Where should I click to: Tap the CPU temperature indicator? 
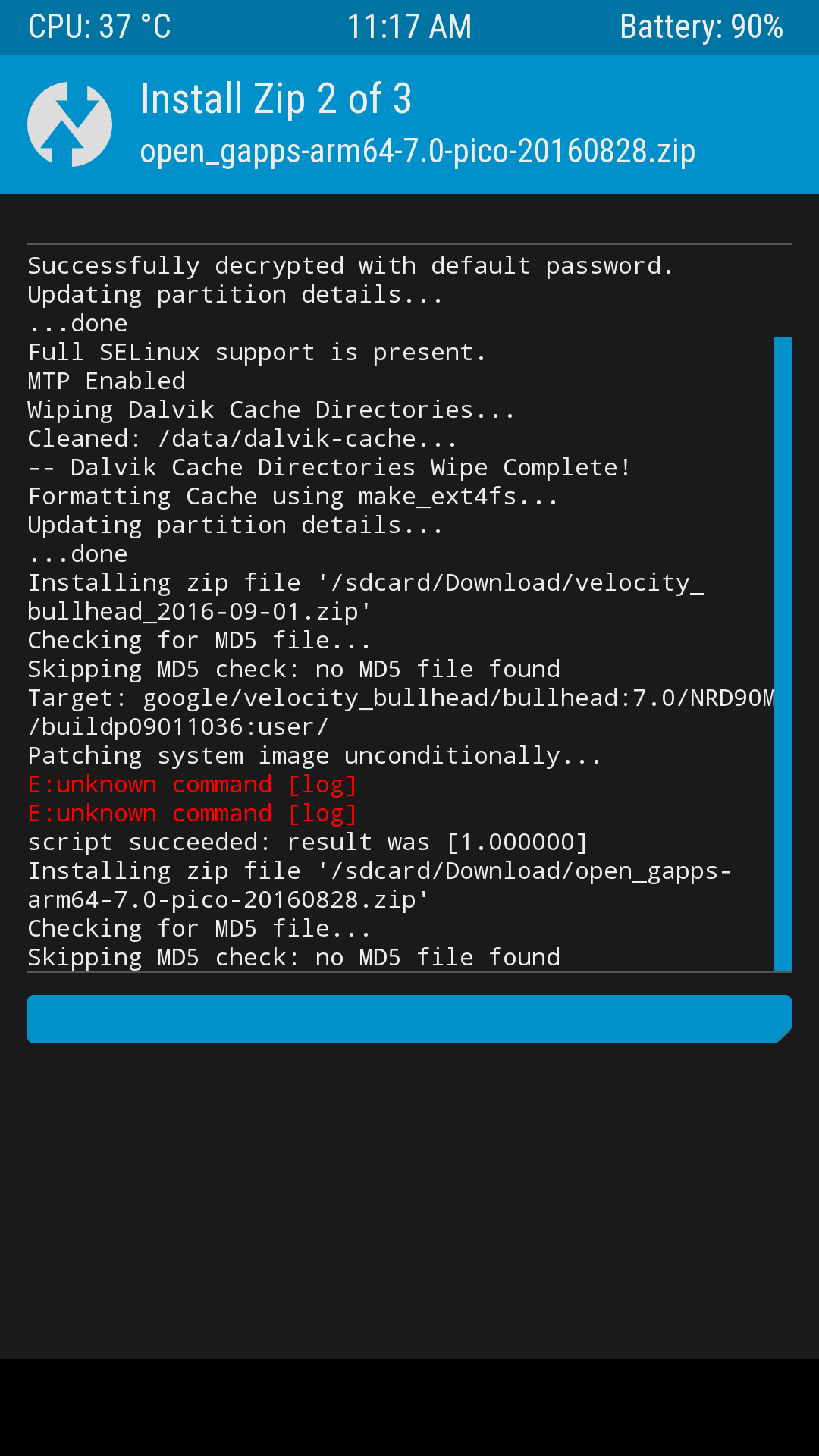pos(99,27)
